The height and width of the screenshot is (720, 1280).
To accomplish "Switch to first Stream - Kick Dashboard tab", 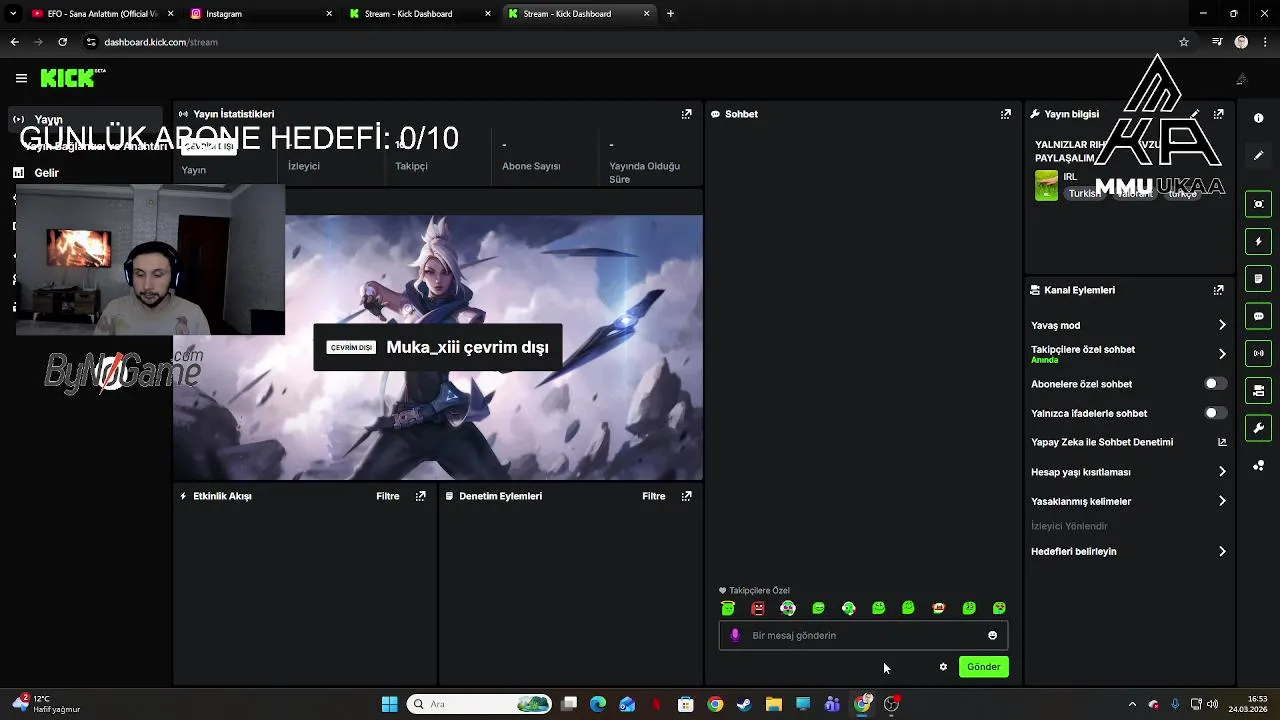I will [420, 14].
